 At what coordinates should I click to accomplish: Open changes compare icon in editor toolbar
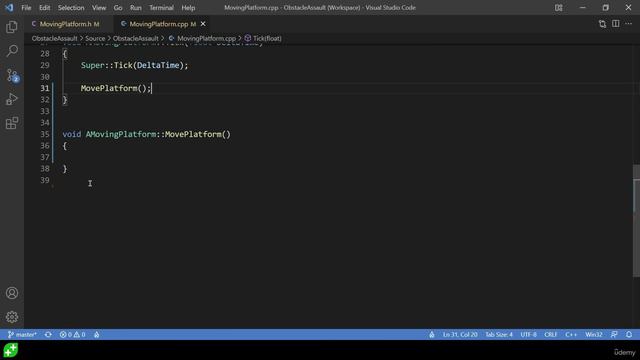click(x=602, y=24)
